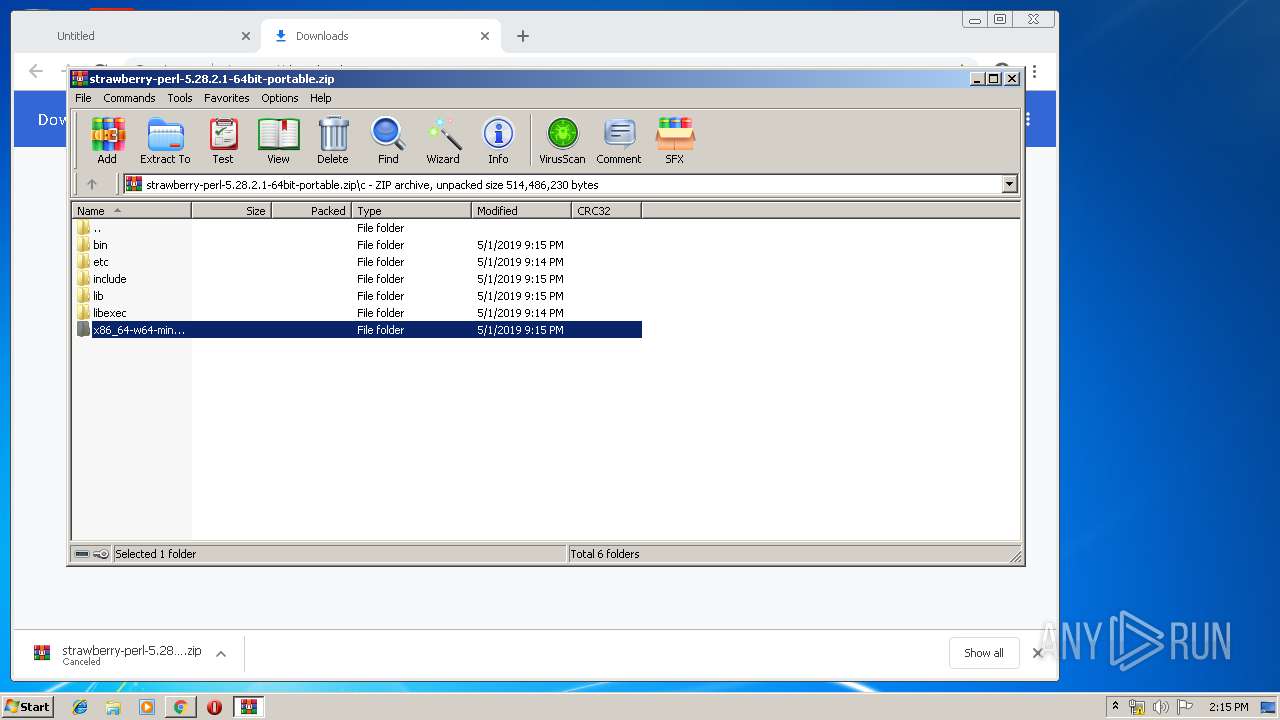This screenshot has width=1280, height=720.
Task: Close the Downloads browser tab
Action: coord(485,36)
